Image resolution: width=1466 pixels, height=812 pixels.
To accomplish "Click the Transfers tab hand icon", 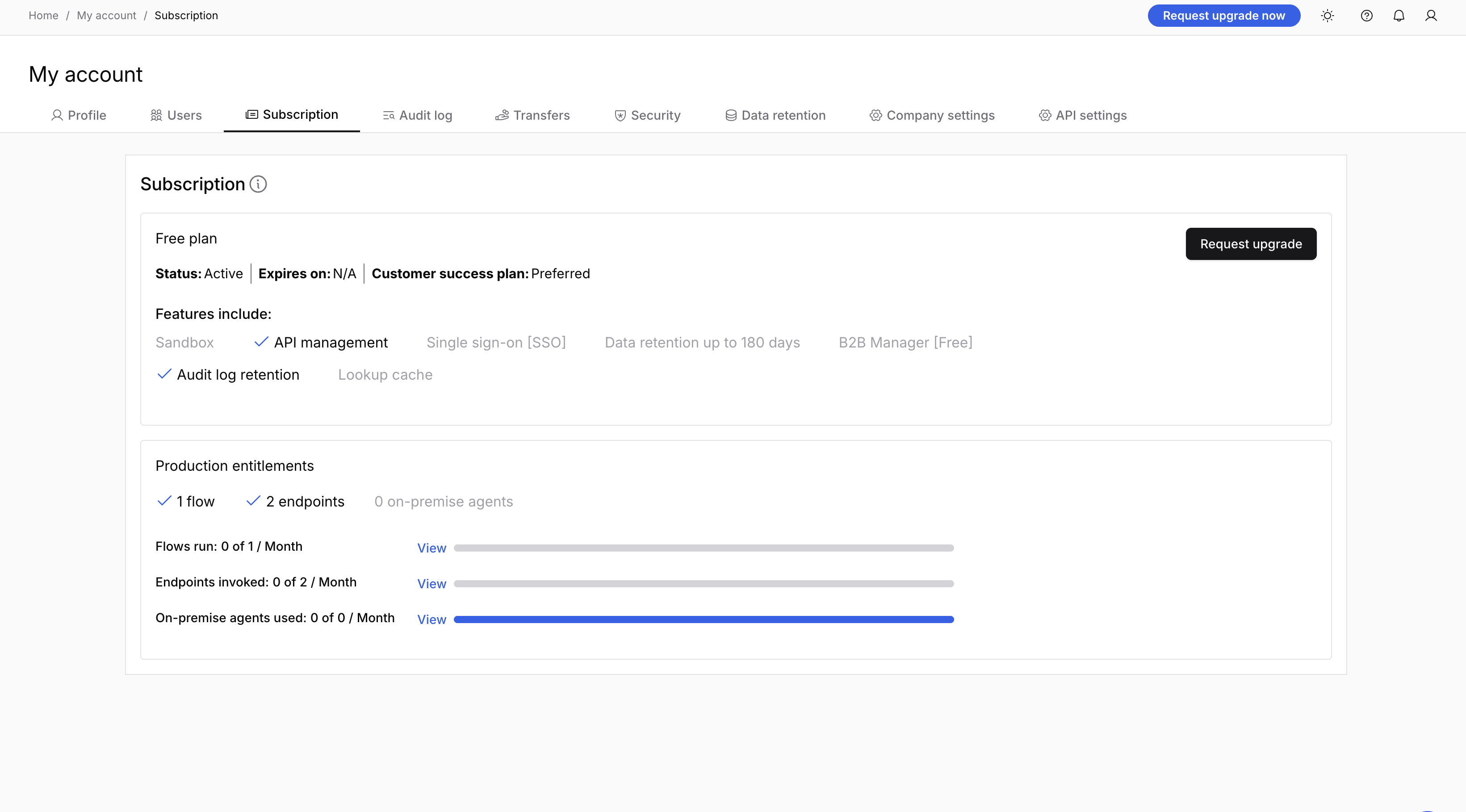I will click(x=502, y=115).
